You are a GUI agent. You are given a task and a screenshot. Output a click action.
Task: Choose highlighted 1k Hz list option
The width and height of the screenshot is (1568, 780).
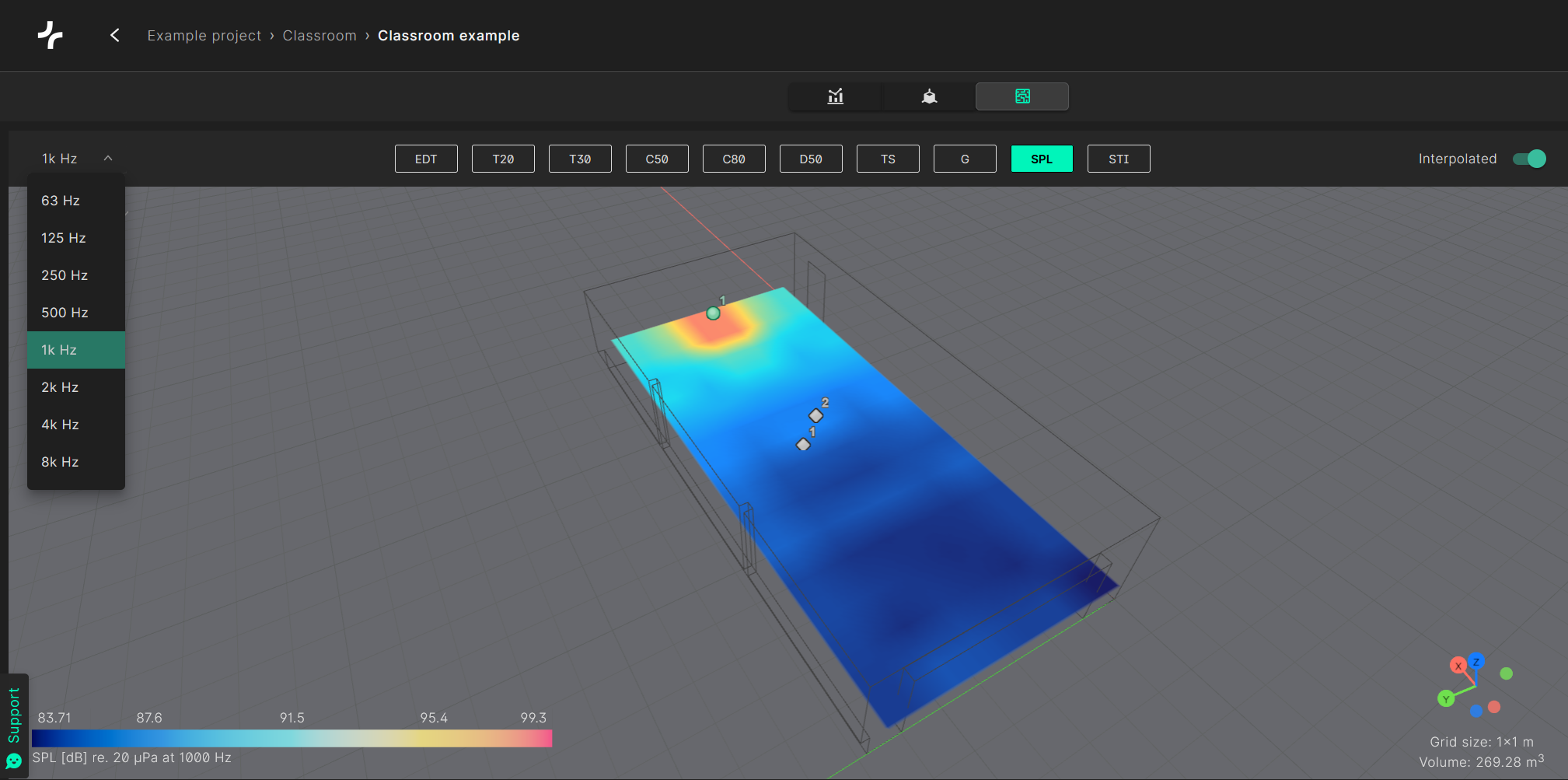point(76,350)
